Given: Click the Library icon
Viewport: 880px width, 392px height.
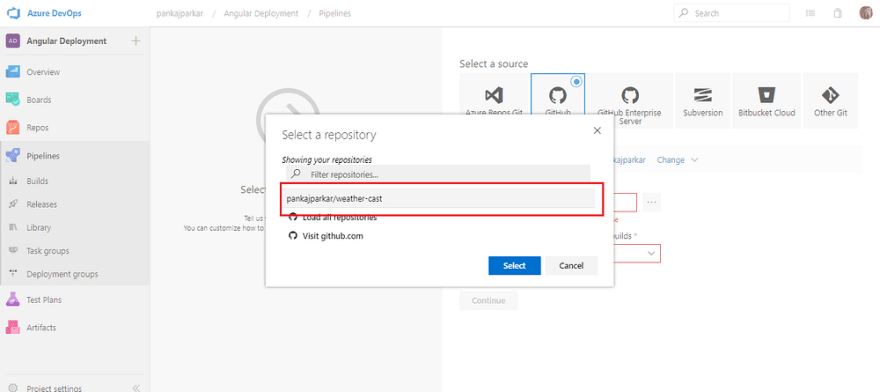Looking at the screenshot, I should pos(13,227).
